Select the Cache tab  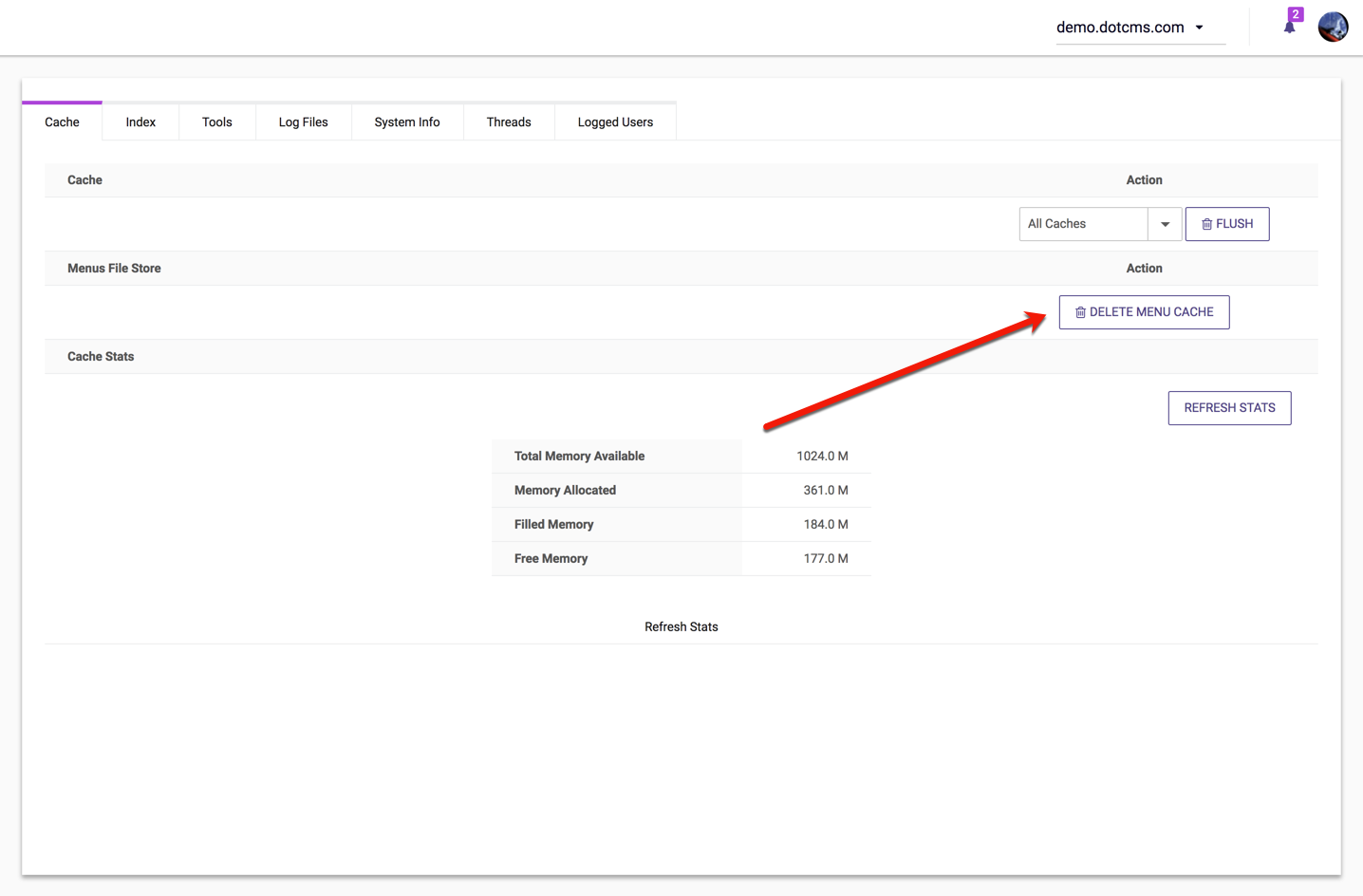pyautogui.click(x=62, y=122)
